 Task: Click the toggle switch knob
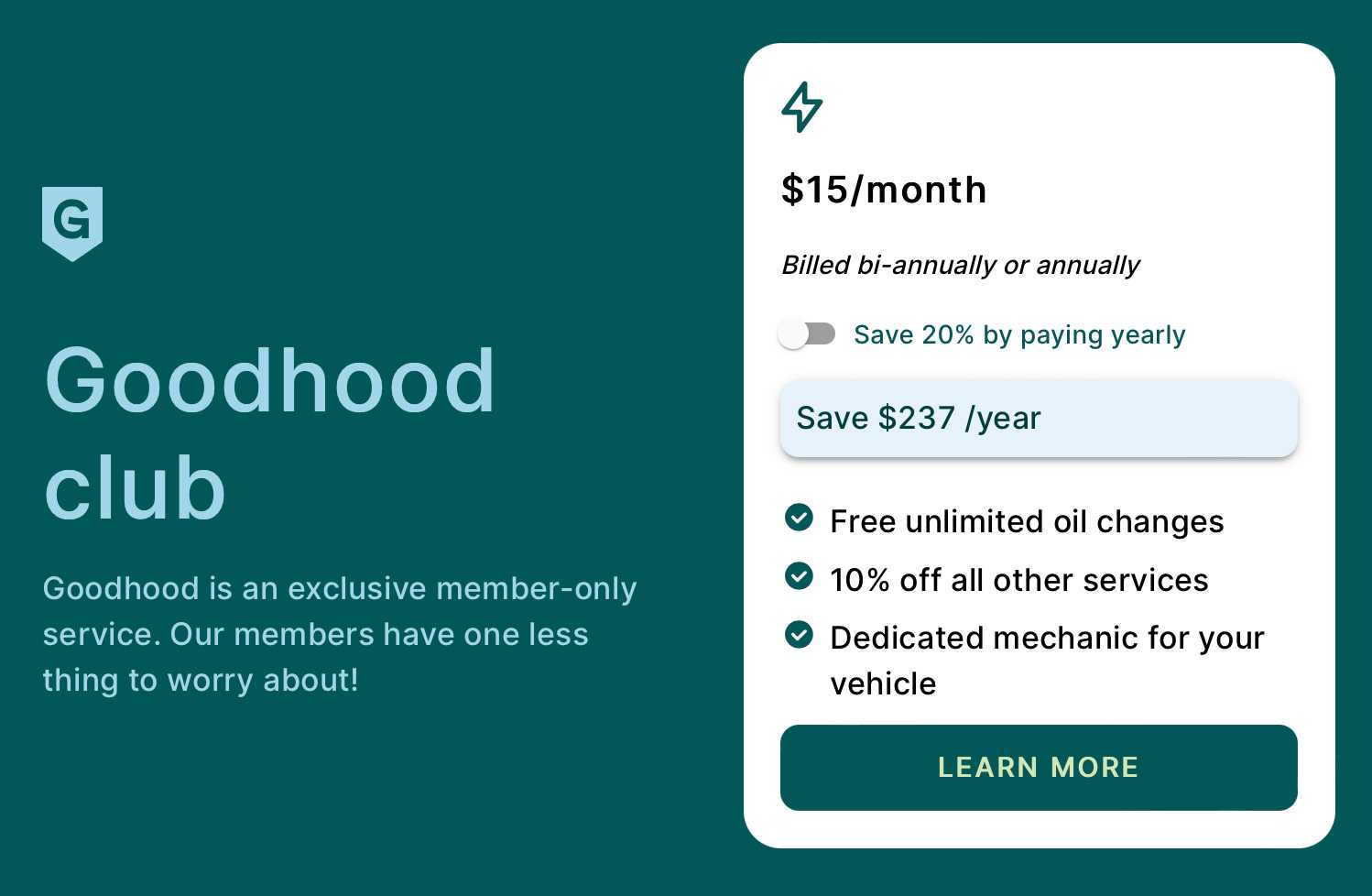pyautogui.click(x=793, y=334)
